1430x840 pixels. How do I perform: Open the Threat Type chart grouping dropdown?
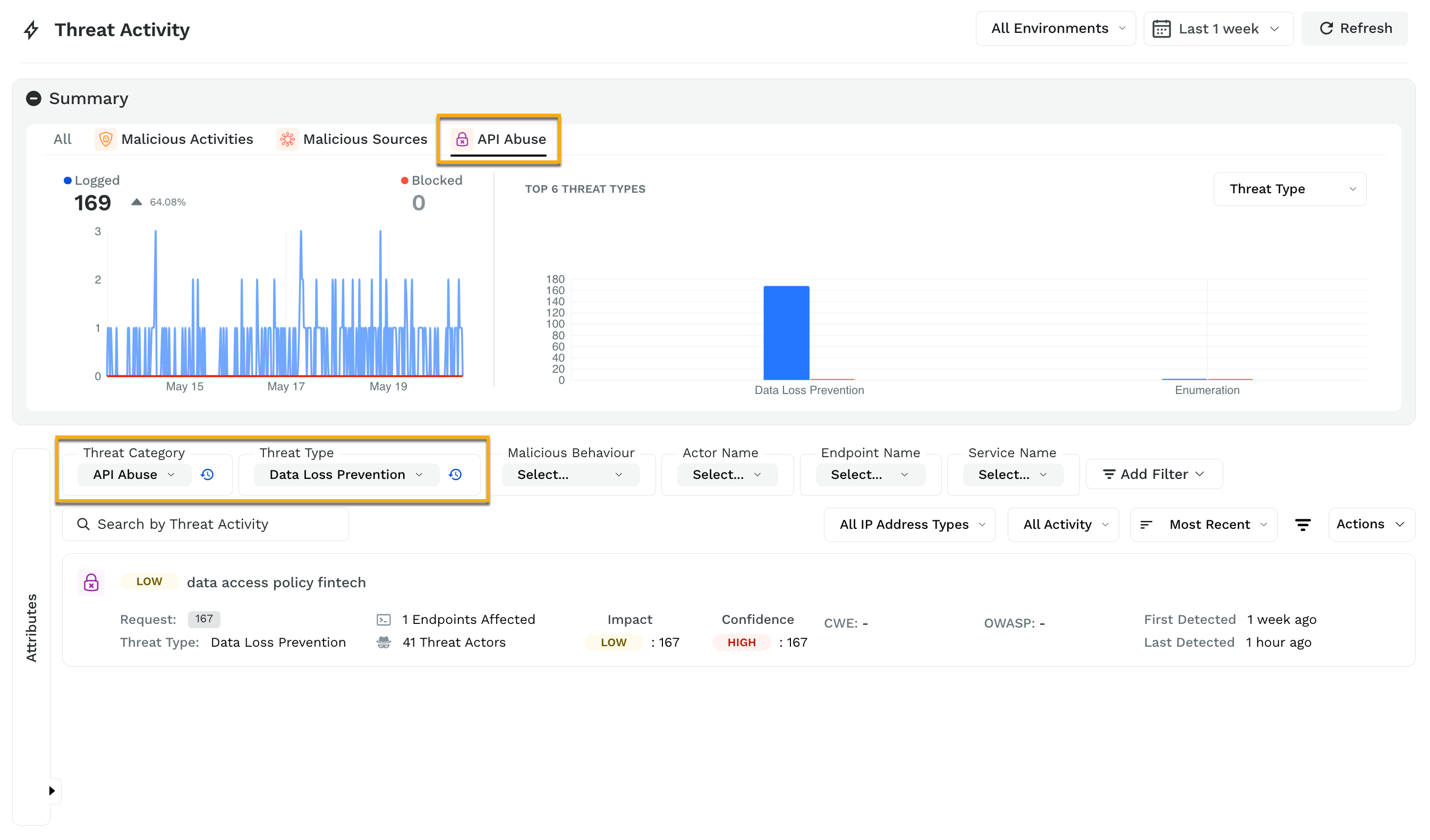(x=1290, y=189)
